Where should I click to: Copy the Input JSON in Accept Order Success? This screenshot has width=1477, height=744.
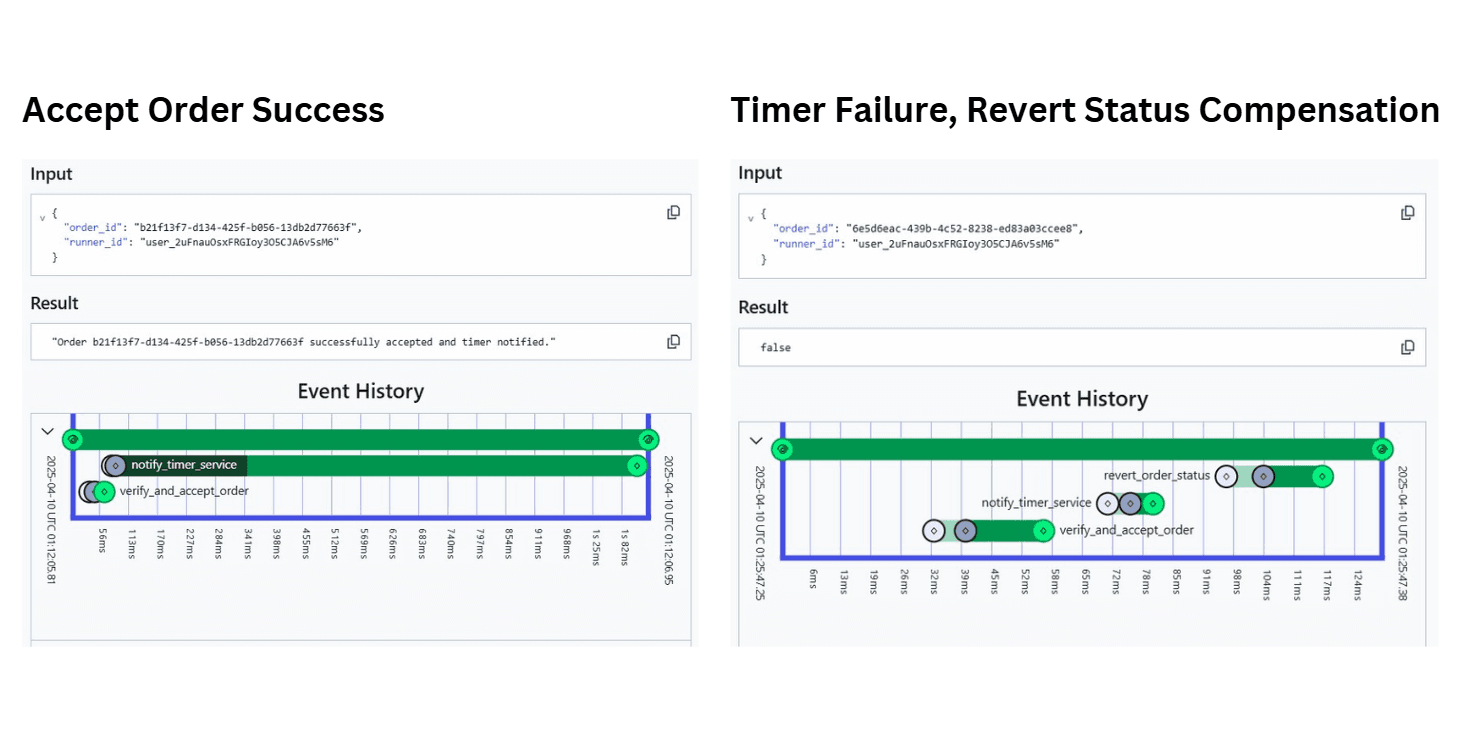(x=674, y=212)
